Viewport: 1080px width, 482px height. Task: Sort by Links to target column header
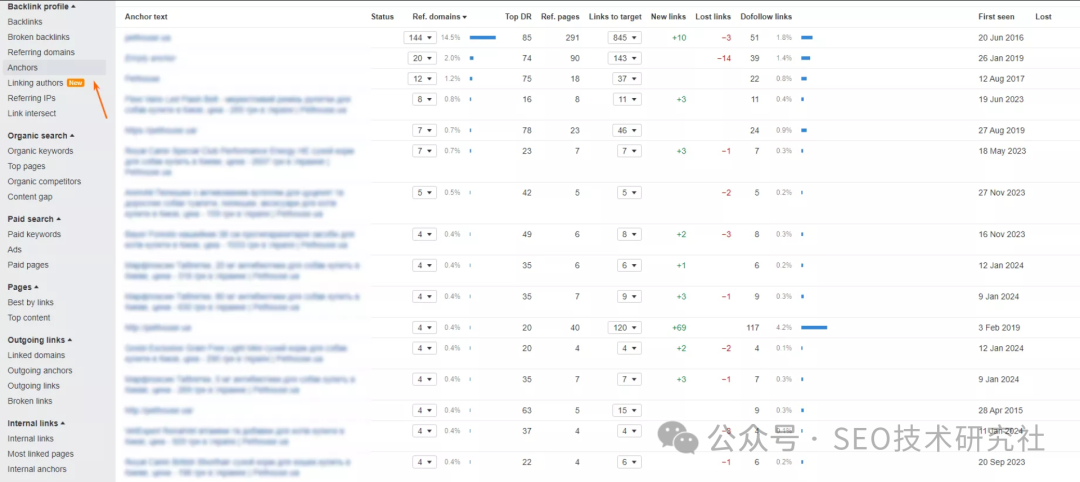[615, 17]
